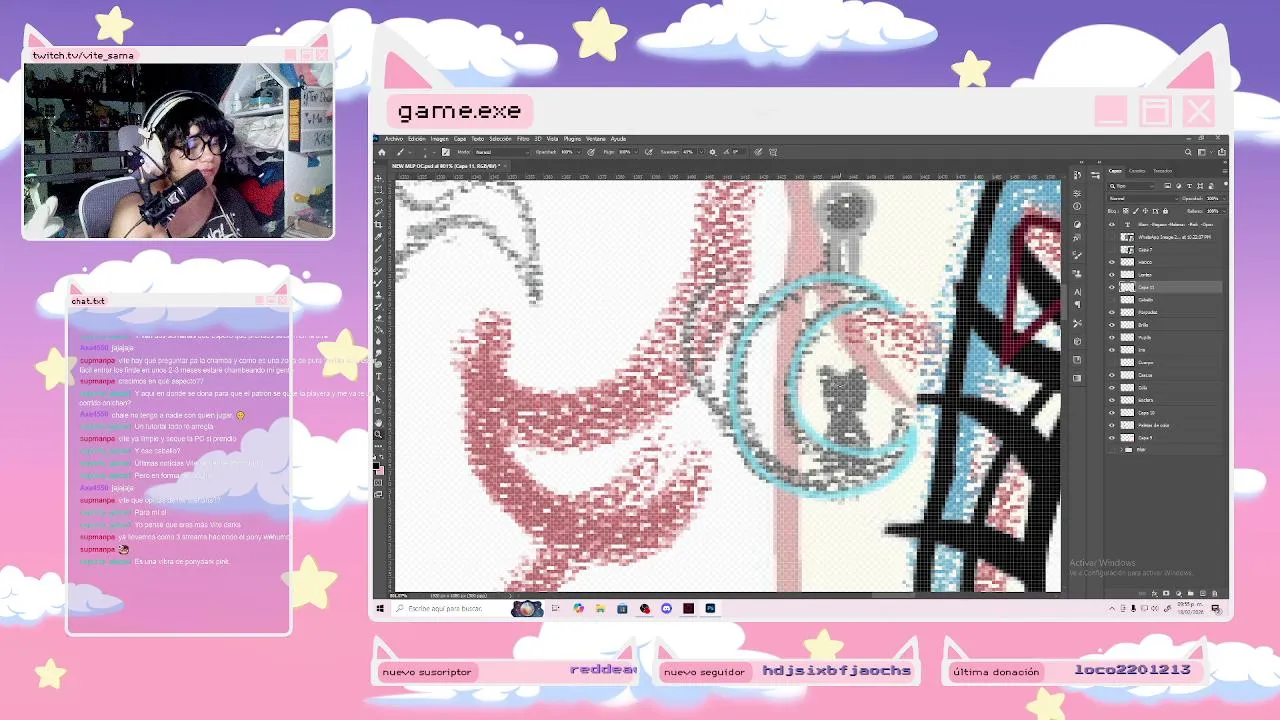The width and height of the screenshot is (1280, 720).
Task: Select the Eyedropper tool
Action: (x=378, y=236)
